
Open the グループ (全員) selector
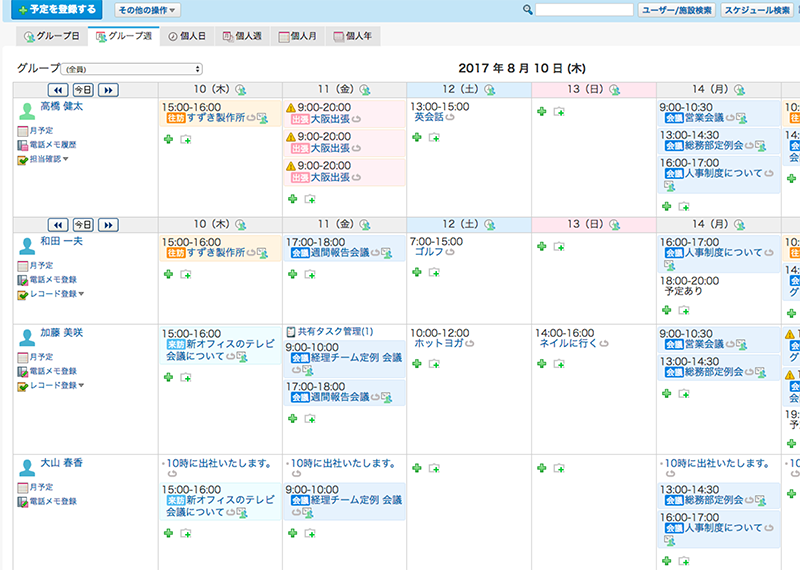tap(130, 69)
